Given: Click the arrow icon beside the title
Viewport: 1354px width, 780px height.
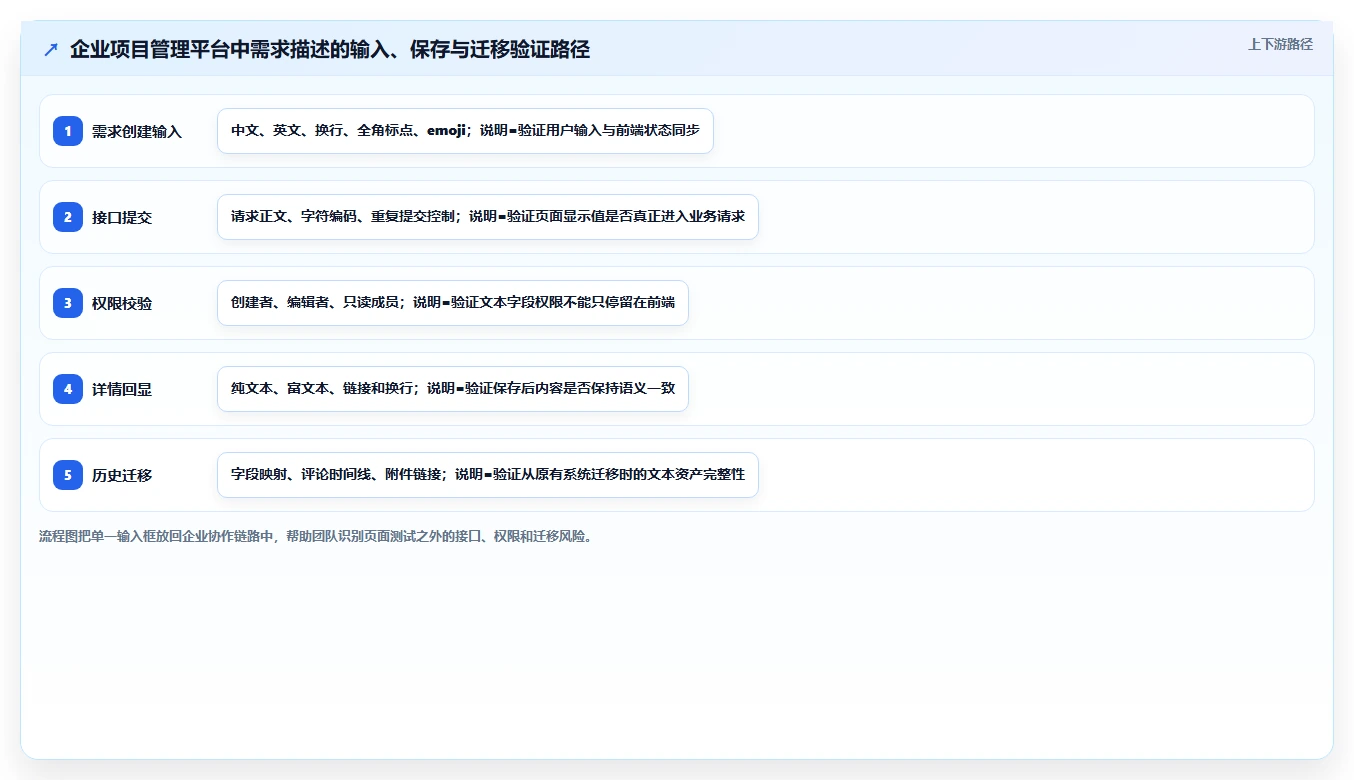Looking at the screenshot, I should point(51,49).
